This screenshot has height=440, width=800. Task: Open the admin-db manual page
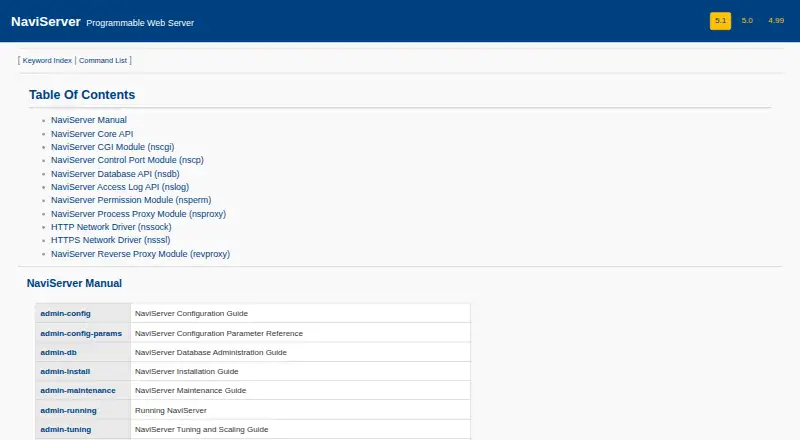coord(58,352)
